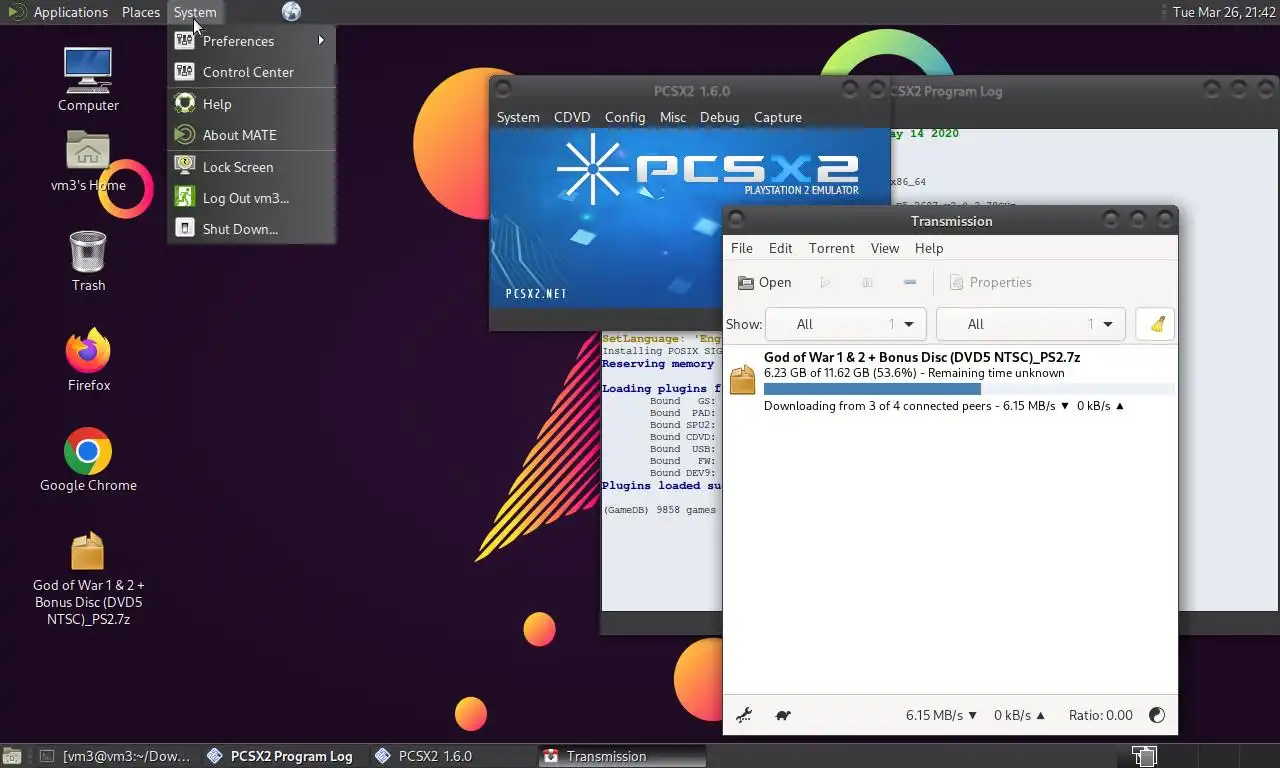The image size is (1280, 768).
Task: Choose Shut Down... from System menu
Action: [x=251, y=229]
